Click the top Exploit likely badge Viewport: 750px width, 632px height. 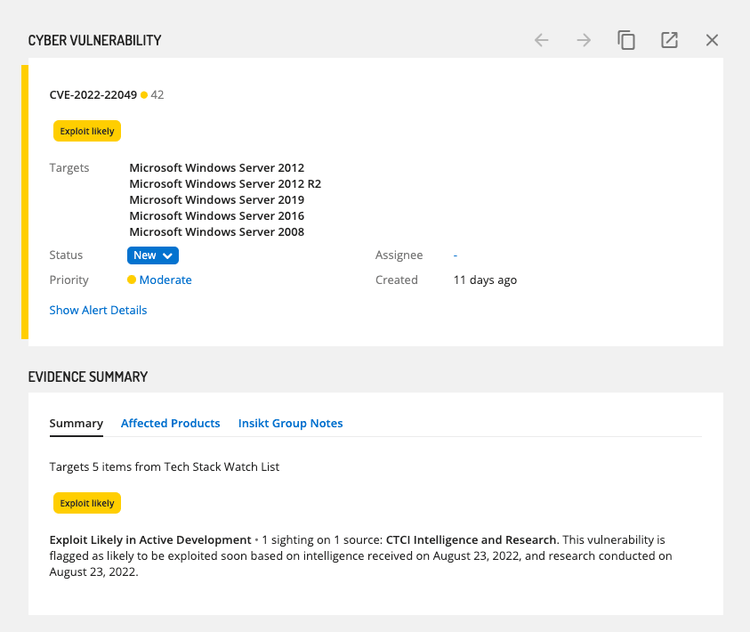coord(87,131)
